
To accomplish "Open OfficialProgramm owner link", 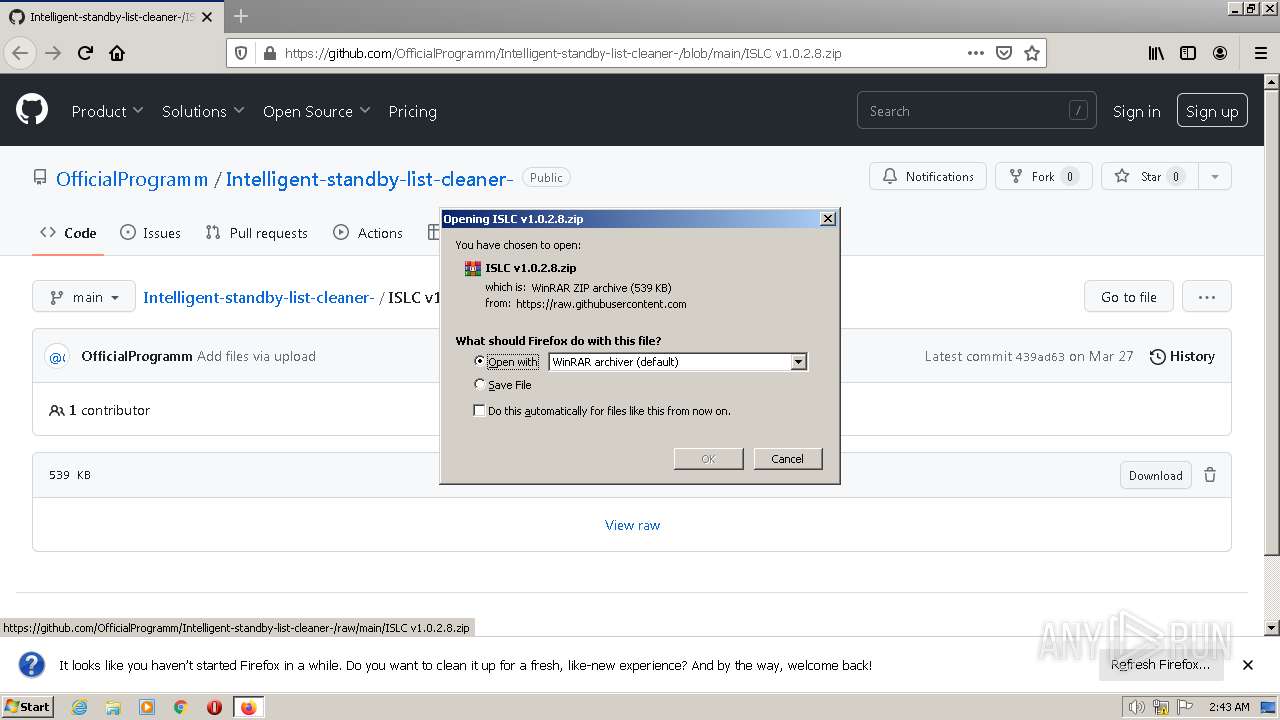I will [132, 179].
